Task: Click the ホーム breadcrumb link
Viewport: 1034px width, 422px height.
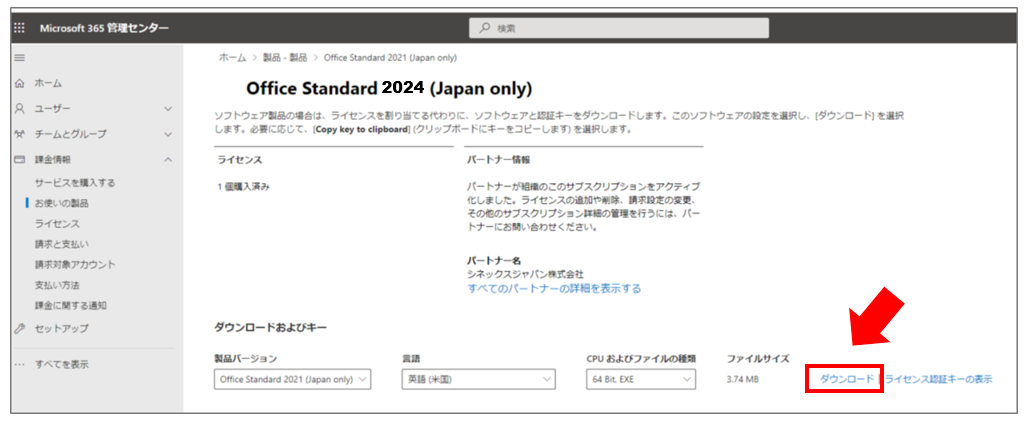Action: coord(232,58)
